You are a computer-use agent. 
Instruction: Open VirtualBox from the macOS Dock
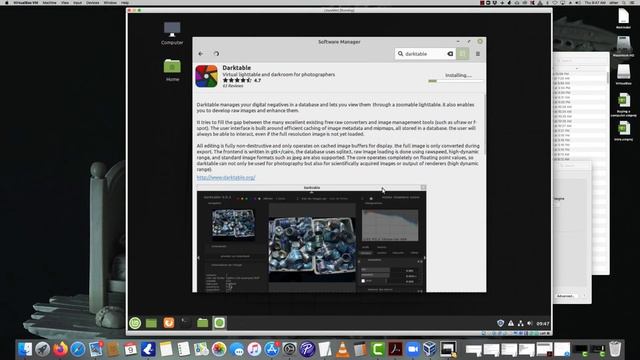pyautogui.click(x=430, y=349)
